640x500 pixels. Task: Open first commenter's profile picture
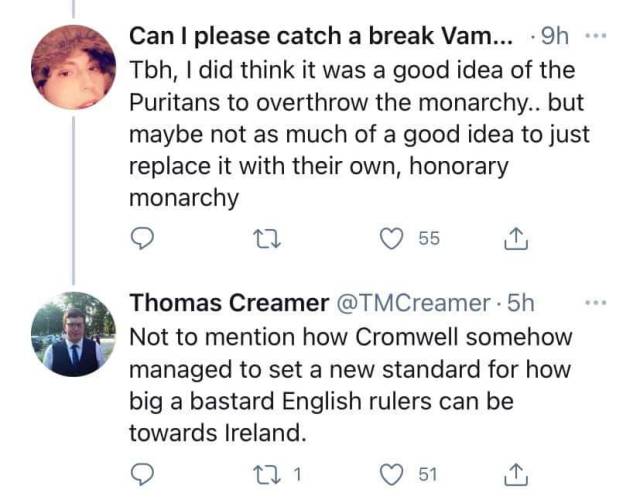point(73,66)
